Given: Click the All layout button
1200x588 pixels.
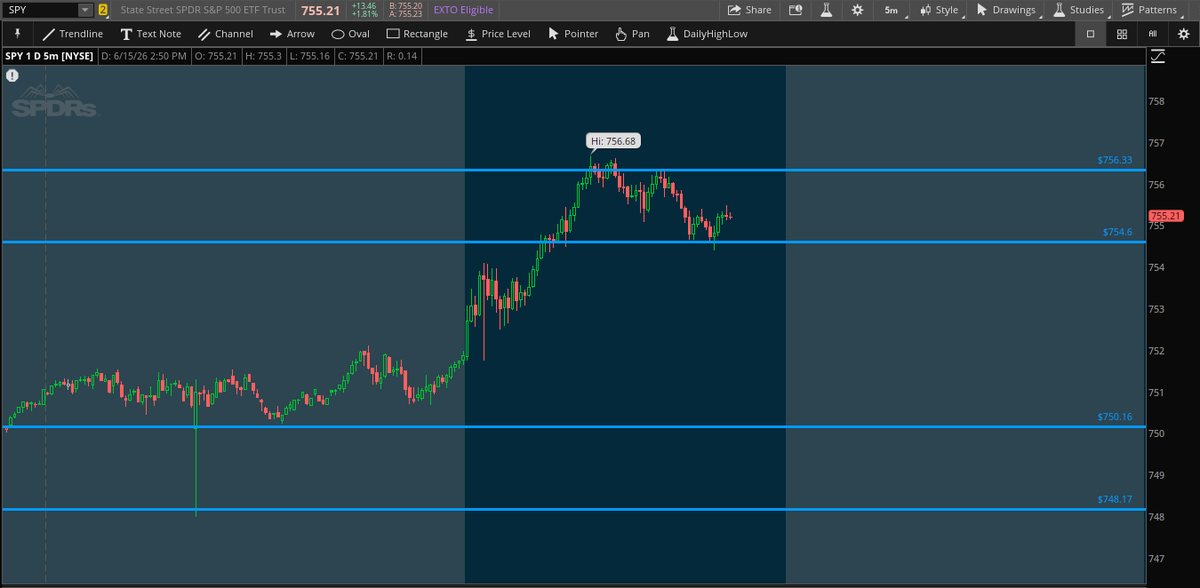Looking at the screenshot, I should tap(1153, 34).
